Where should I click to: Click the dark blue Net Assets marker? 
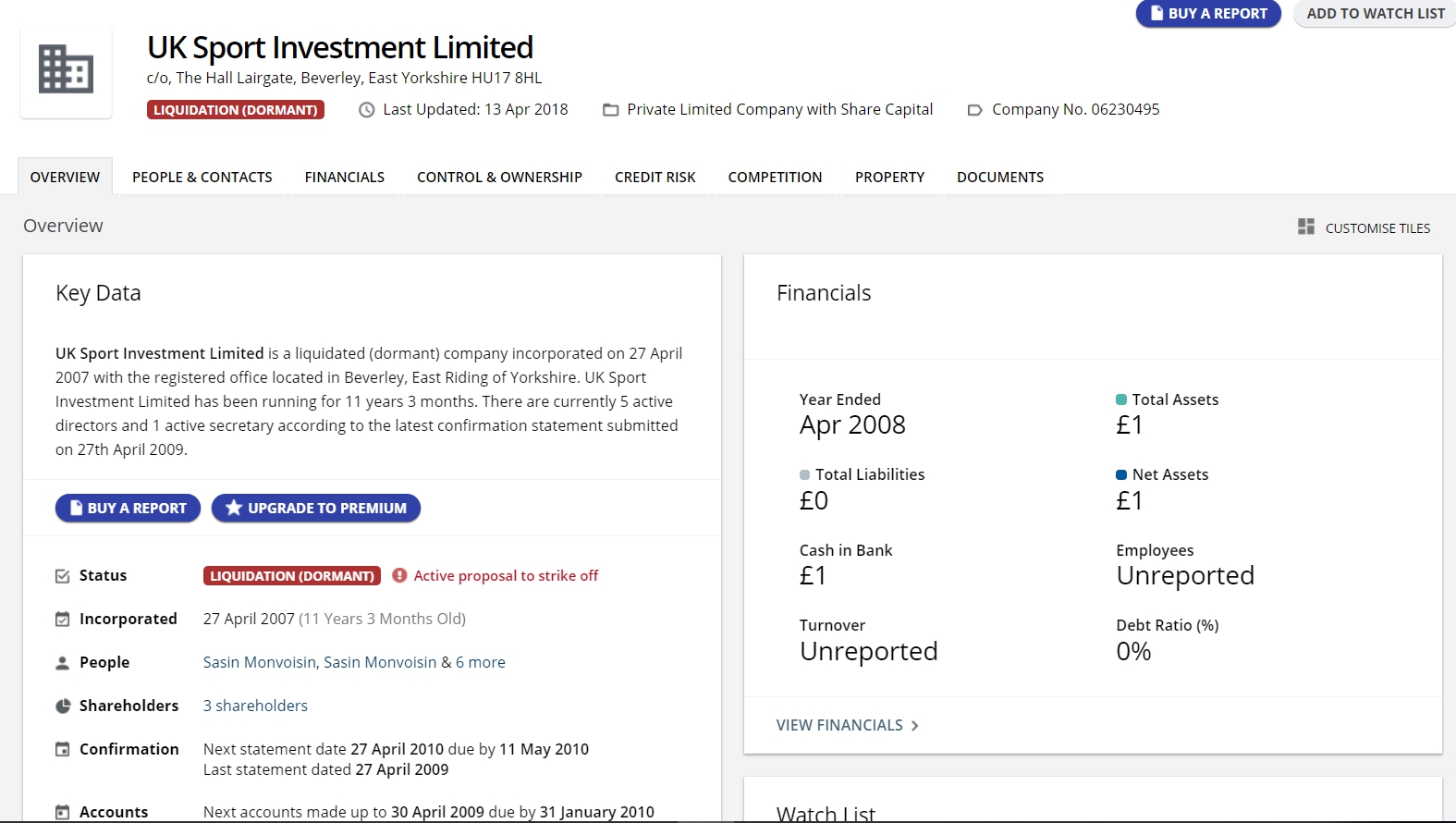click(x=1121, y=474)
